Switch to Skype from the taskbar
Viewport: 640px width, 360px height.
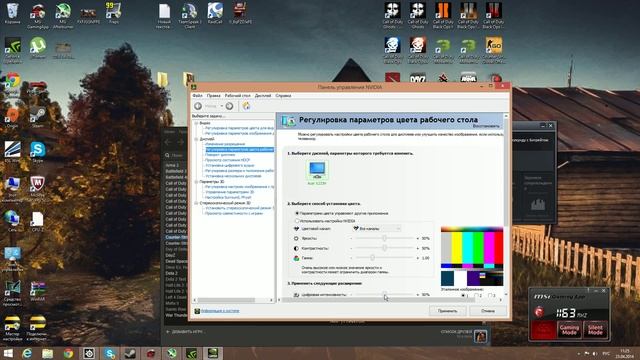[109, 353]
